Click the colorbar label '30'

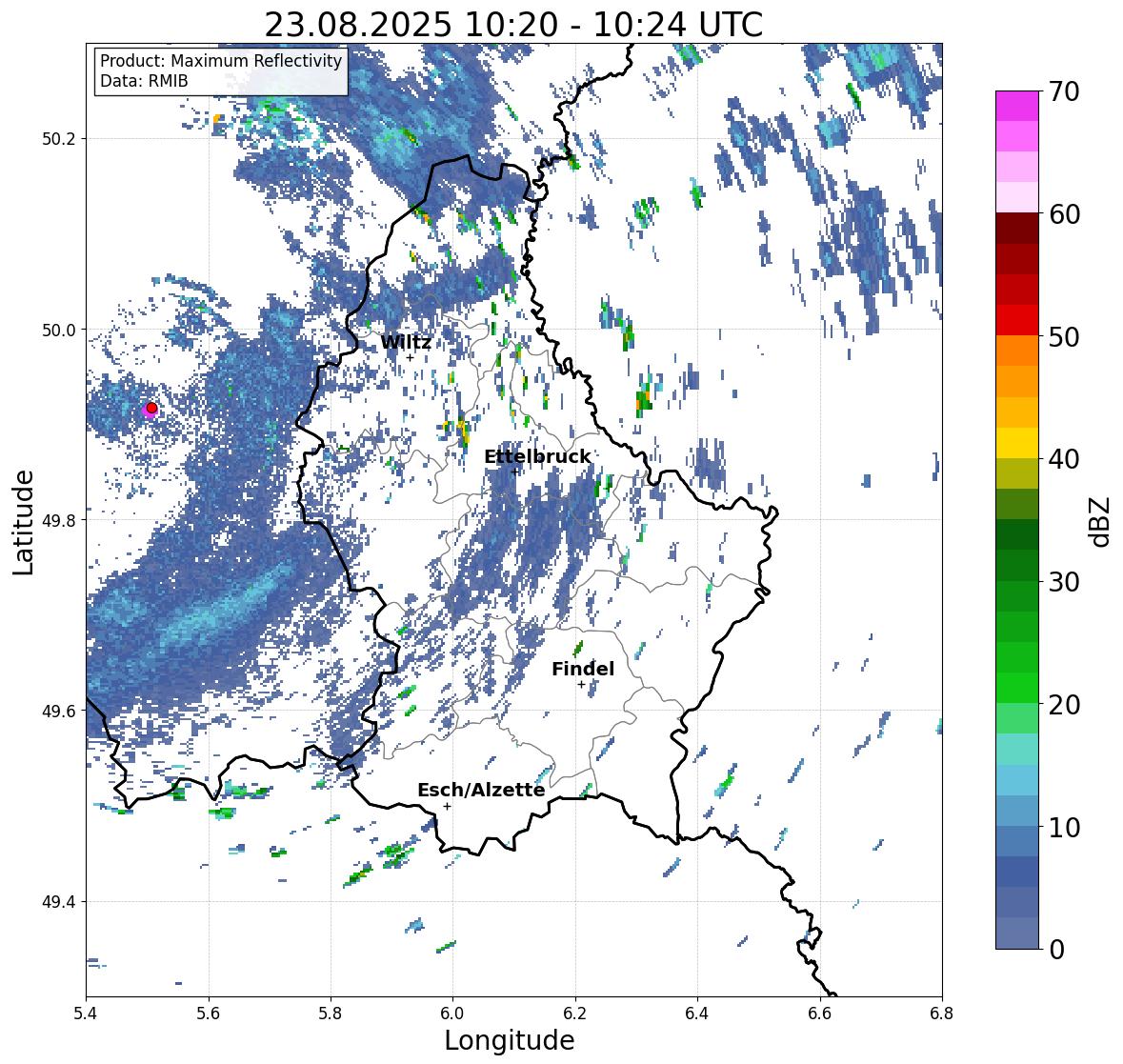[1064, 582]
